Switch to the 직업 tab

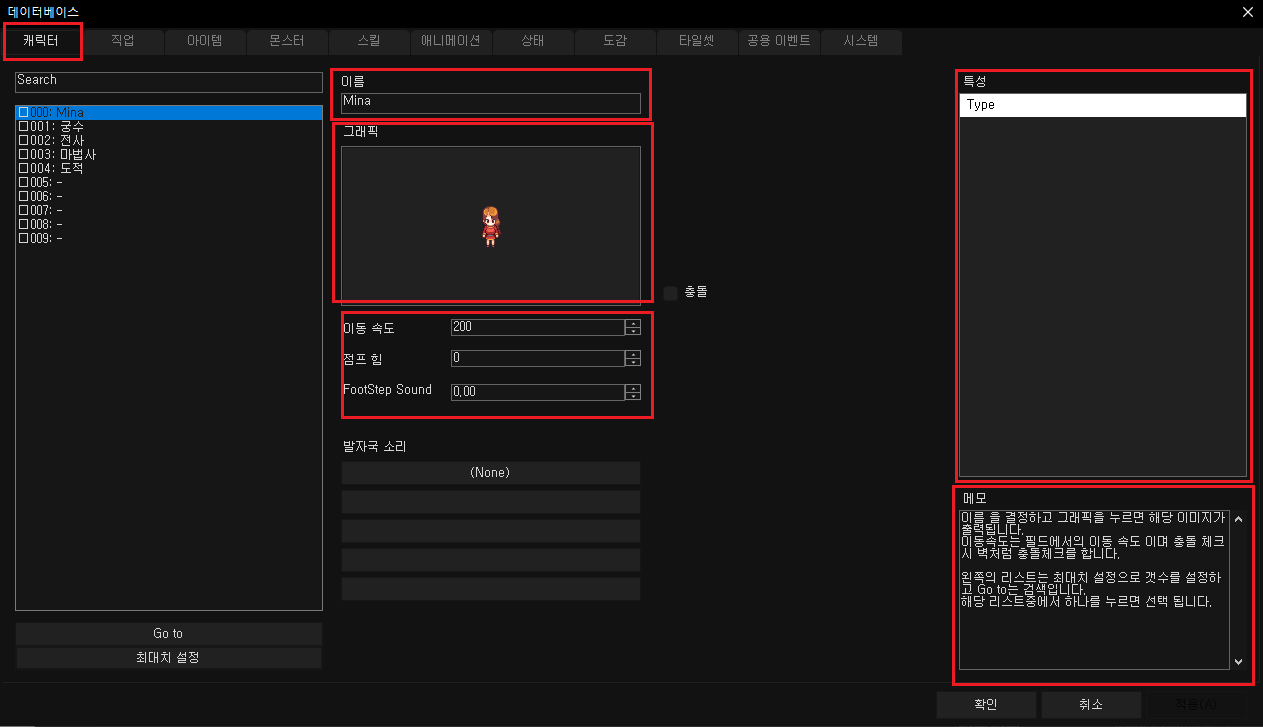point(123,41)
